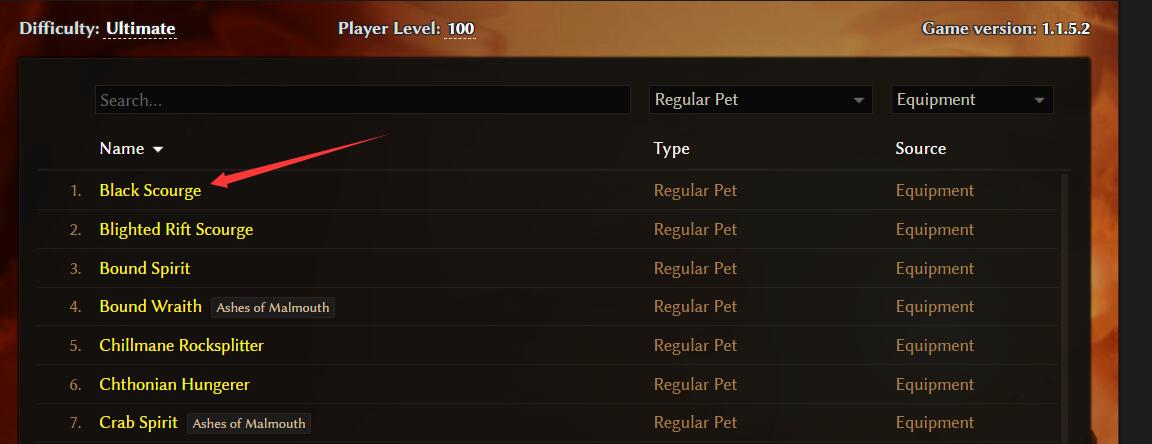Click Ashes of Malmouth tag on Bound Wraith
This screenshot has height=444, width=1152.
[x=273, y=307]
